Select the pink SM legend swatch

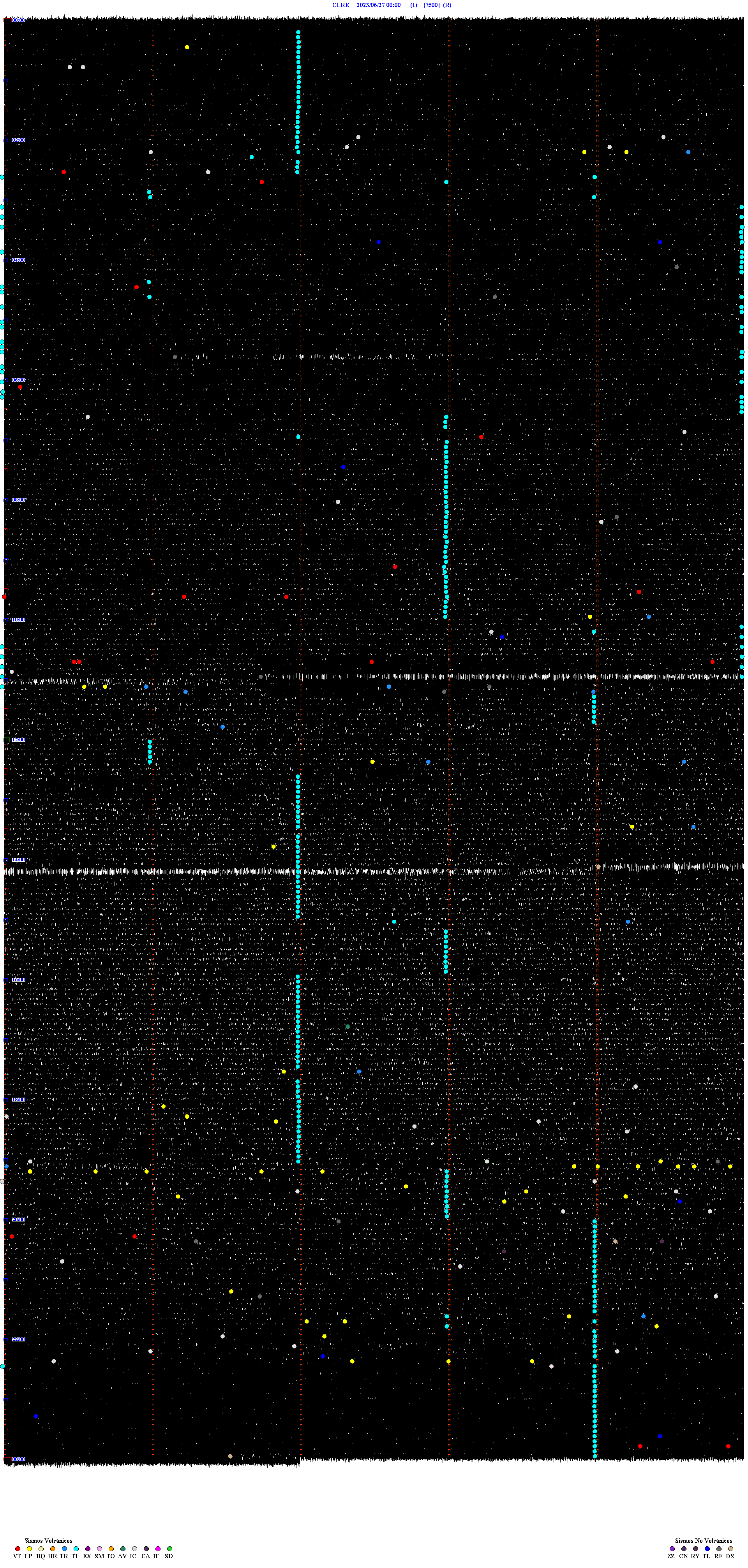[x=99, y=1549]
